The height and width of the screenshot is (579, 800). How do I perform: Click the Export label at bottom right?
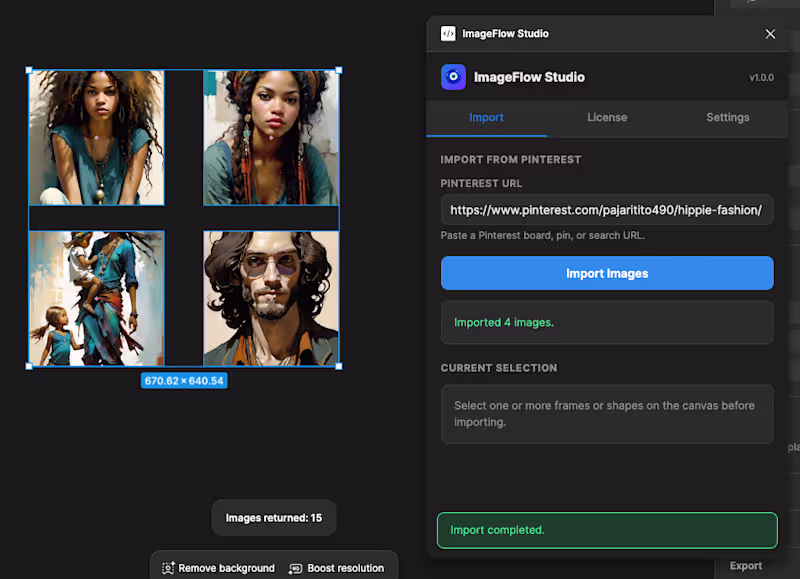(745, 566)
